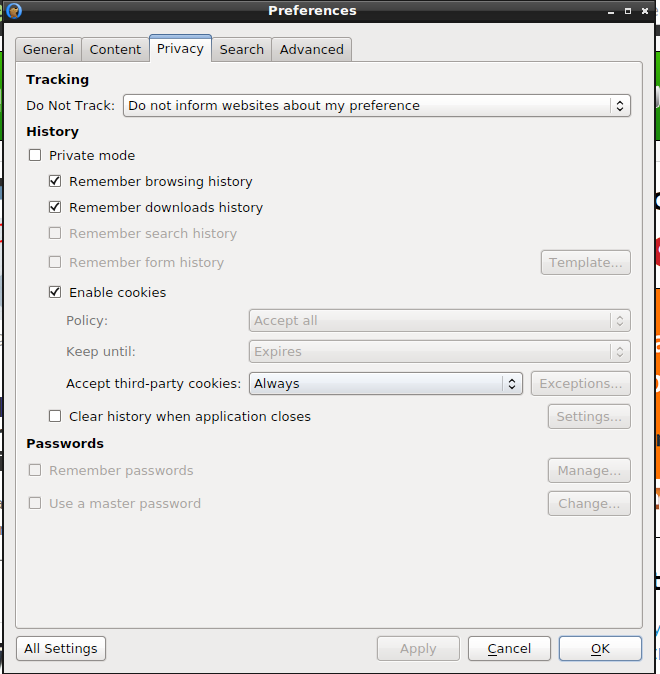660x674 pixels.
Task: Toggle Use a master password checkbox
Action: (x=35, y=503)
